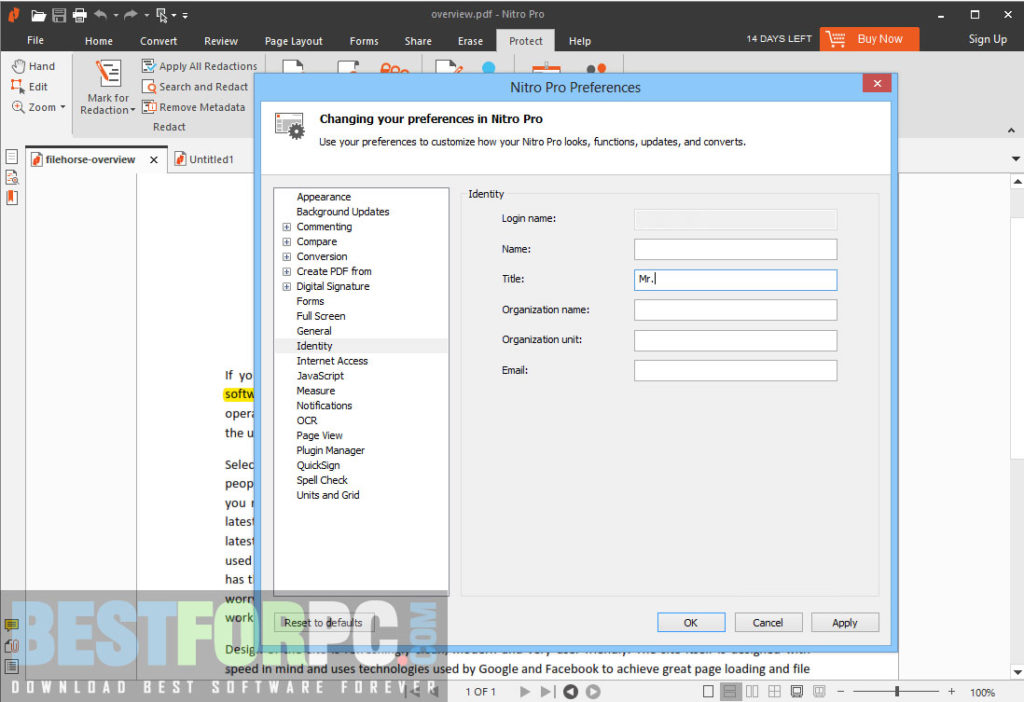Switch to the Home ribbon tab
This screenshot has width=1024, height=702.
[99, 40]
